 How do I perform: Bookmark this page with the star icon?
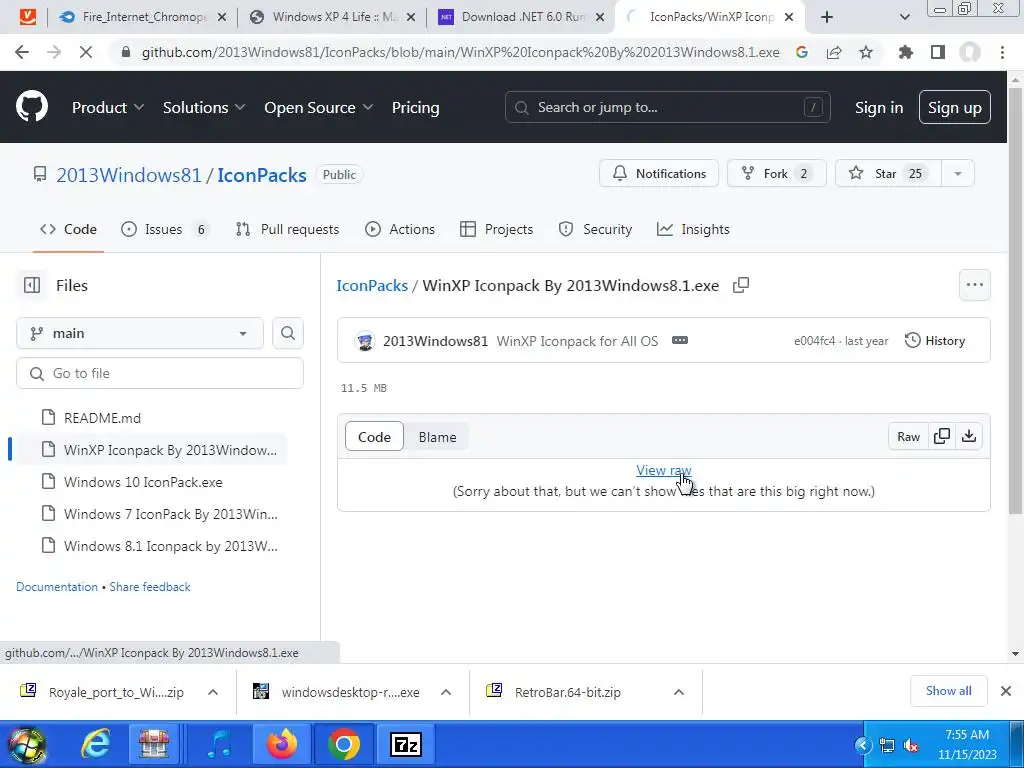[866, 52]
